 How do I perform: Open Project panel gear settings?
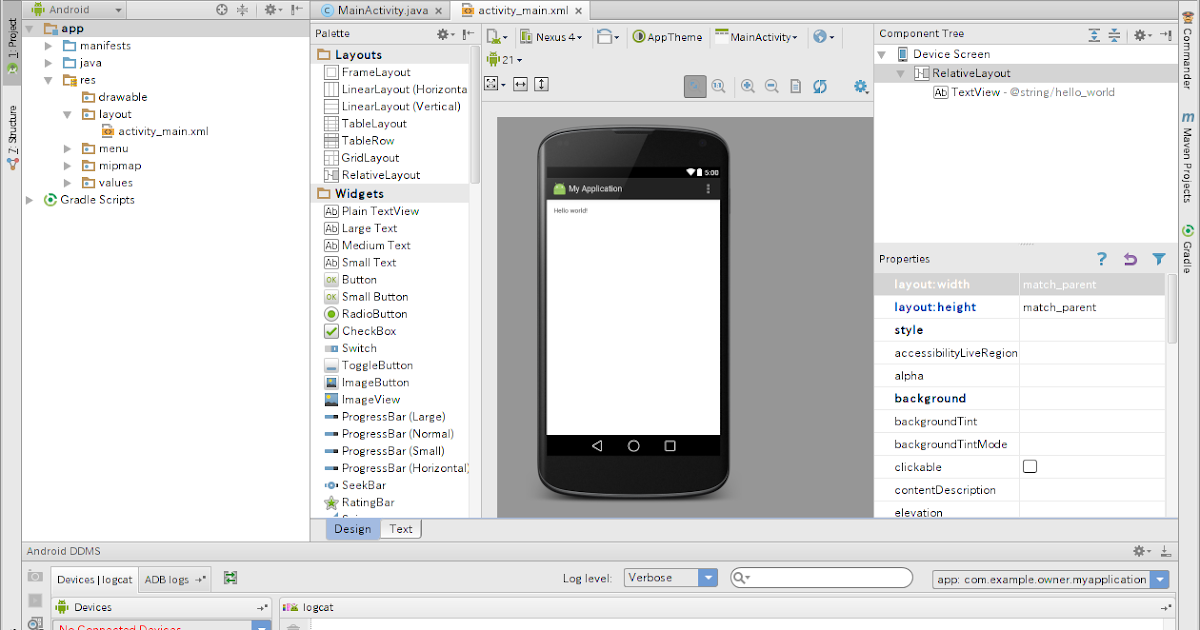click(x=272, y=10)
